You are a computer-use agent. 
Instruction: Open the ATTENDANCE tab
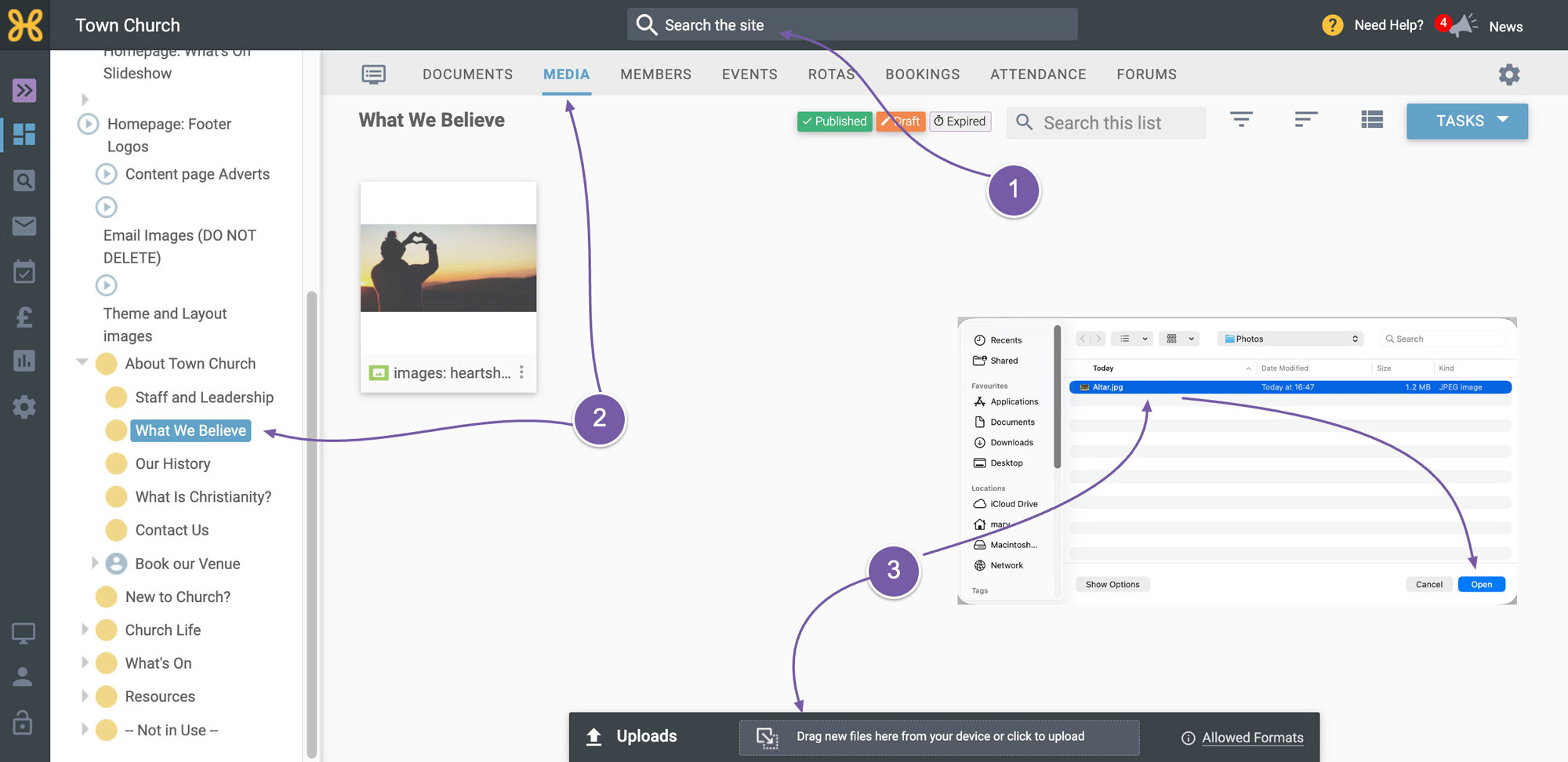1038,74
